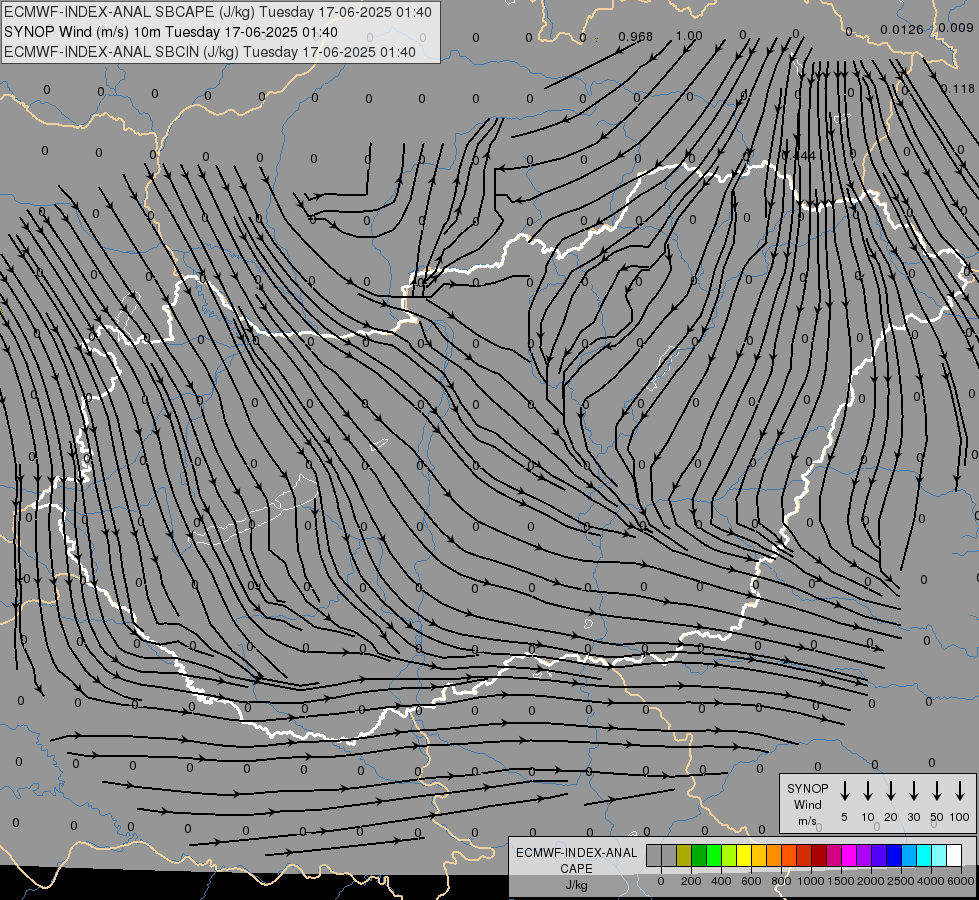Click the bright magenta legend swatch

click(849, 855)
